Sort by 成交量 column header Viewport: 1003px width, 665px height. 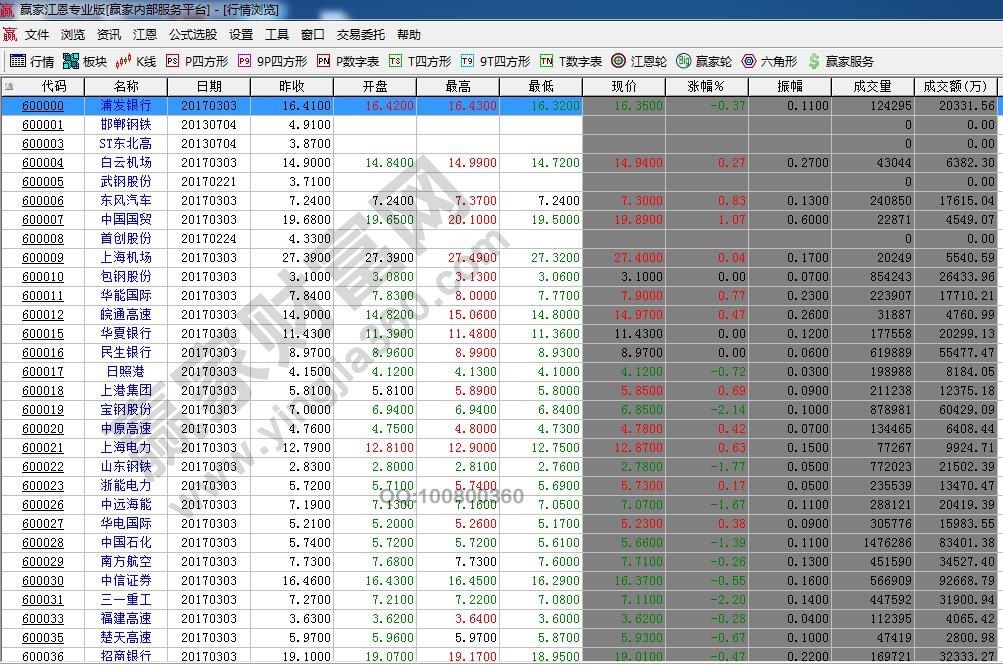click(872, 87)
